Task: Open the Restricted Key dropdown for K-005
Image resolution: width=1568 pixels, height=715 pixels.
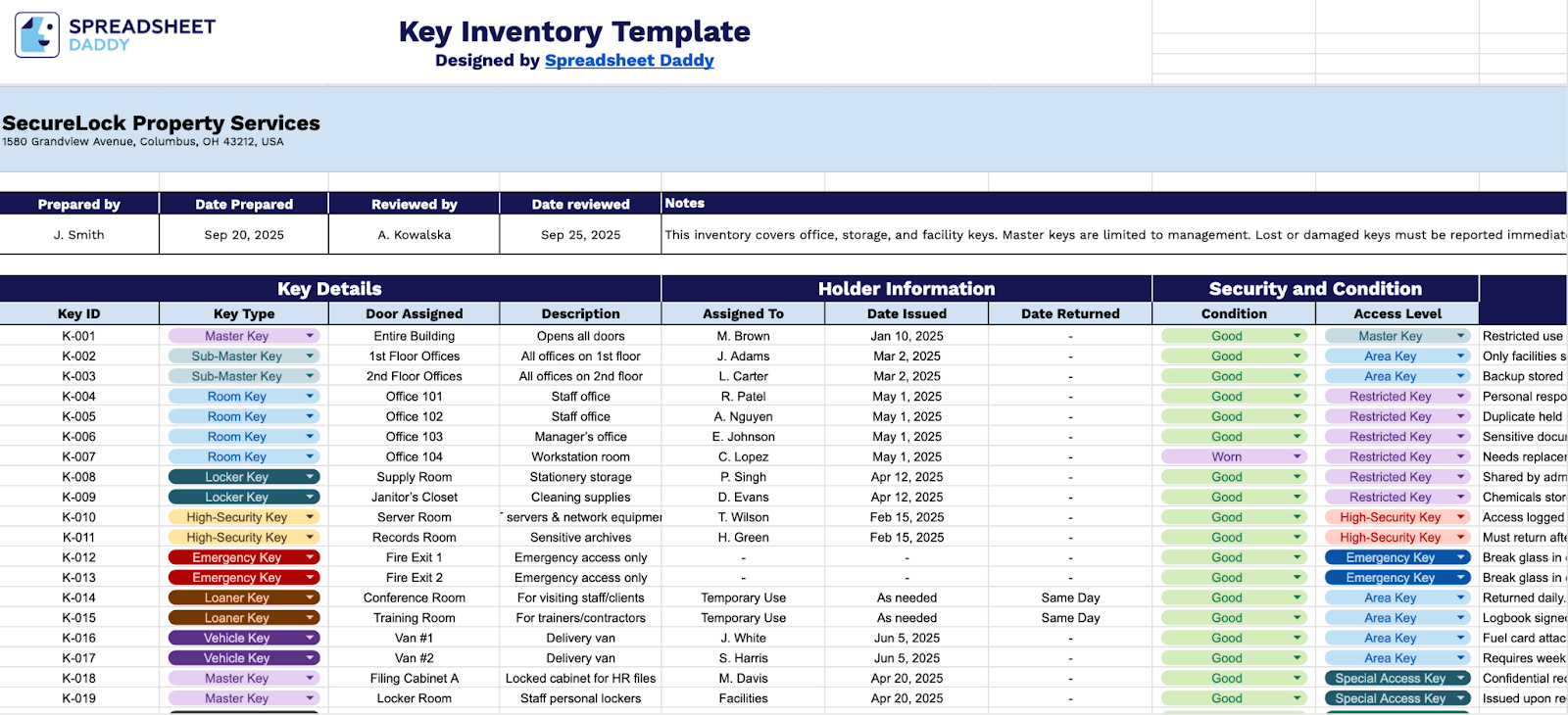Action: point(1461,415)
